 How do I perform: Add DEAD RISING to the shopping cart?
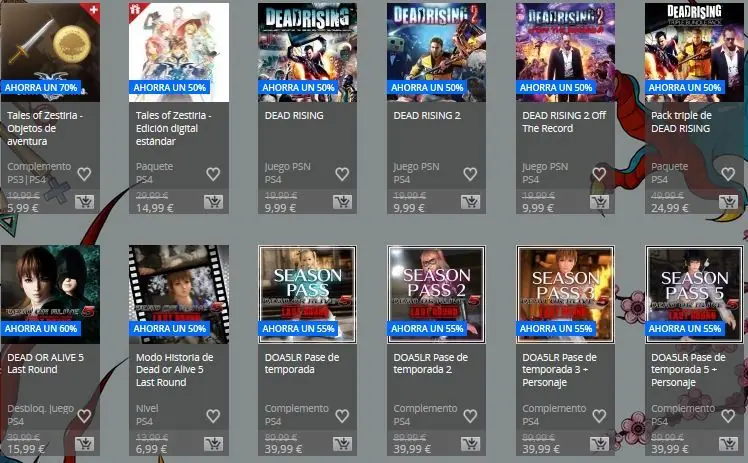[342, 202]
